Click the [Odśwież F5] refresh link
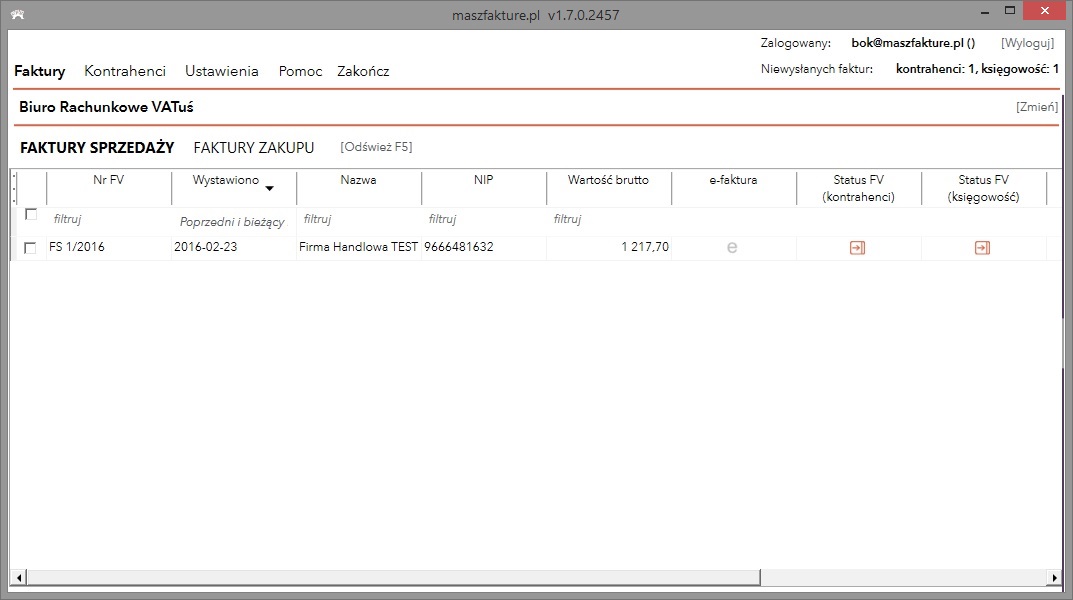The image size is (1073, 600). tap(376, 147)
